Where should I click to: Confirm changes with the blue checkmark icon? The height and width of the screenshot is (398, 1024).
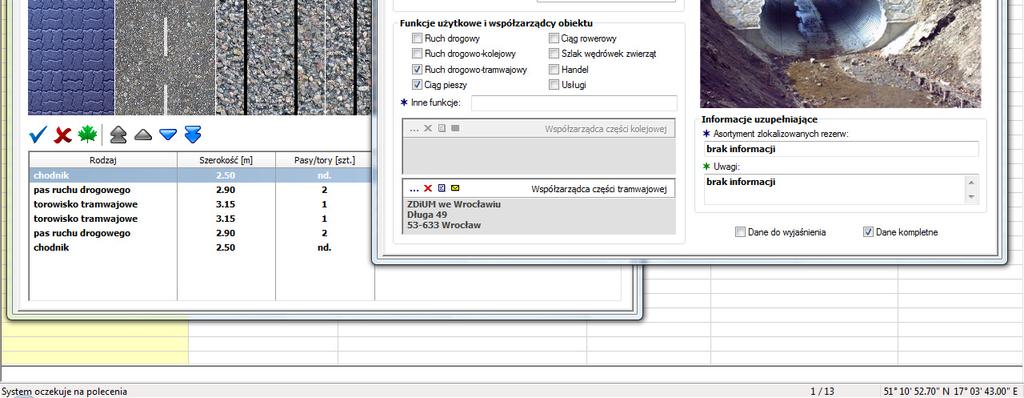click(x=39, y=135)
